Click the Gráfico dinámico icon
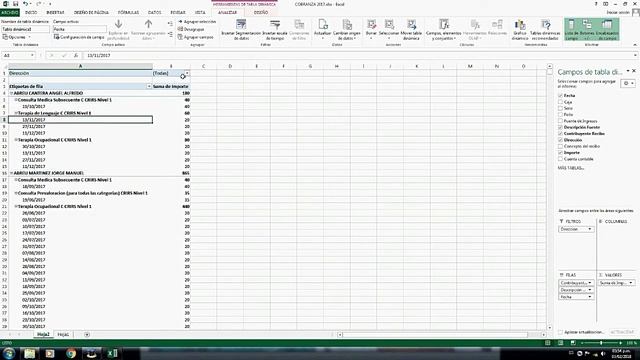Image resolution: width=640 pixels, height=360 pixels. (x=520, y=24)
